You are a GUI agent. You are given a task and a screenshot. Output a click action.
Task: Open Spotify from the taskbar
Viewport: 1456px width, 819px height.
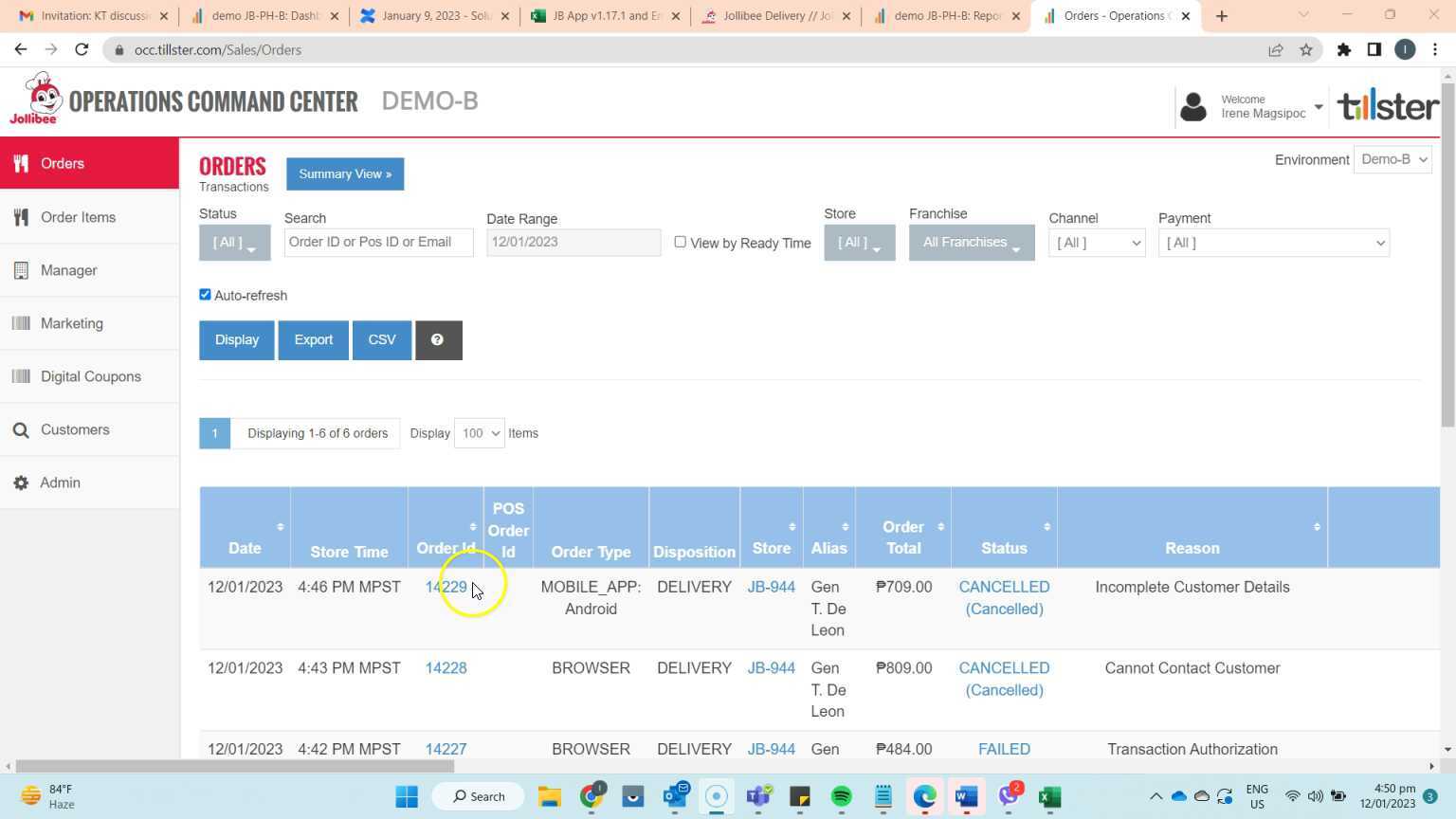(841, 797)
